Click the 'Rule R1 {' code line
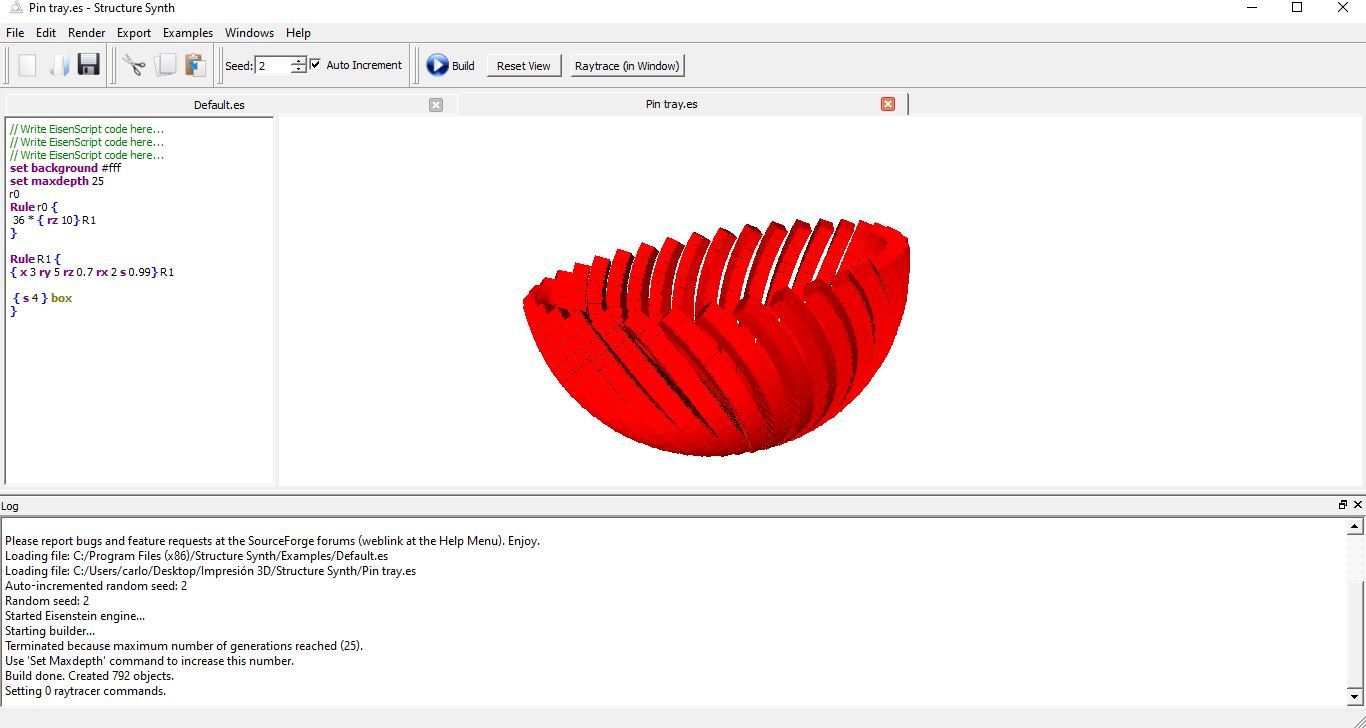Viewport: 1366px width, 728px height. click(x=36, y=259)
